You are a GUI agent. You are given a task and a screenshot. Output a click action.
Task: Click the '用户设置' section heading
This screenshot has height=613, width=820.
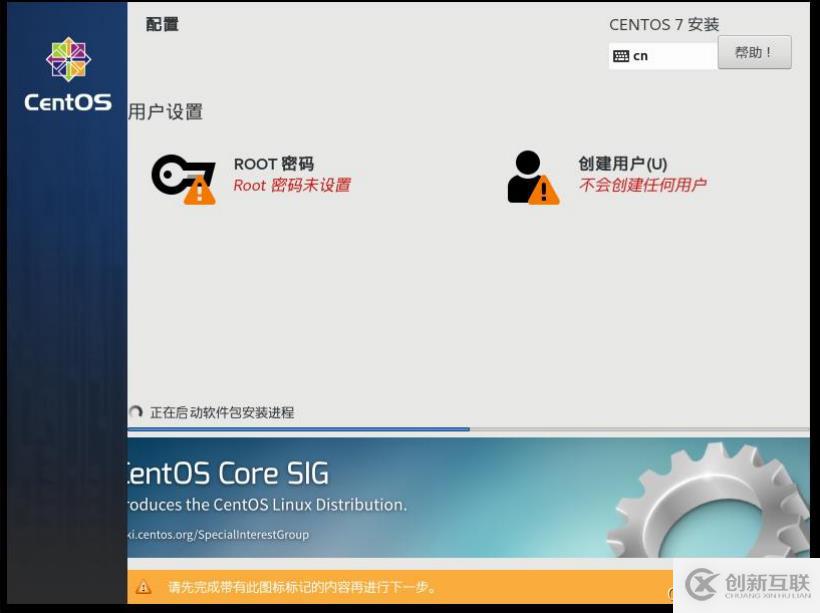(165, 111)
